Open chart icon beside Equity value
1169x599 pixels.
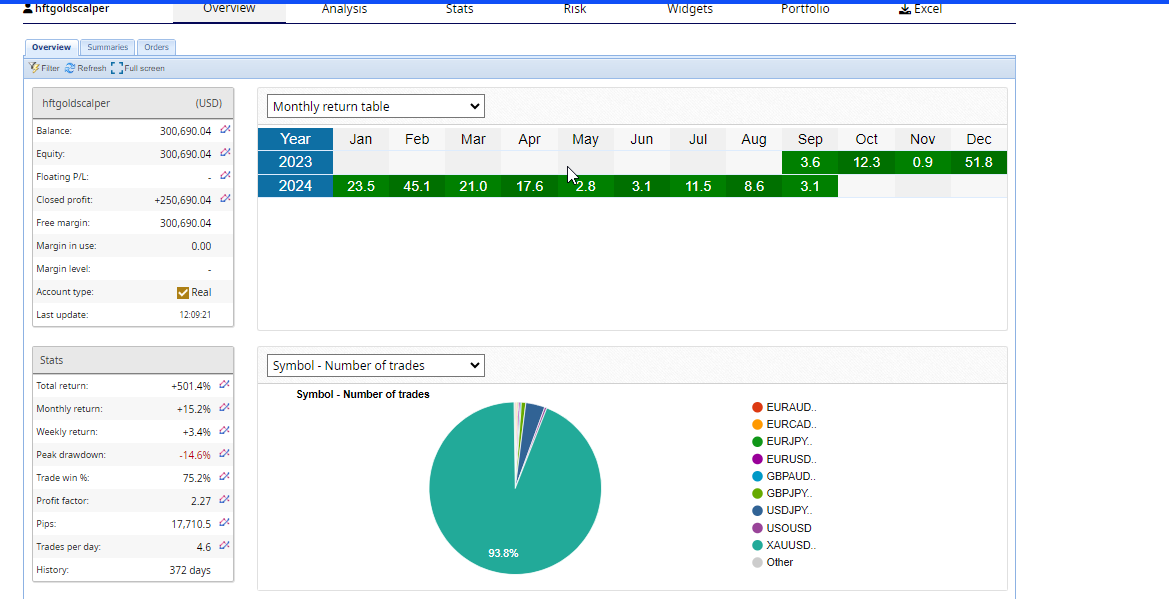tap(225, 153)
